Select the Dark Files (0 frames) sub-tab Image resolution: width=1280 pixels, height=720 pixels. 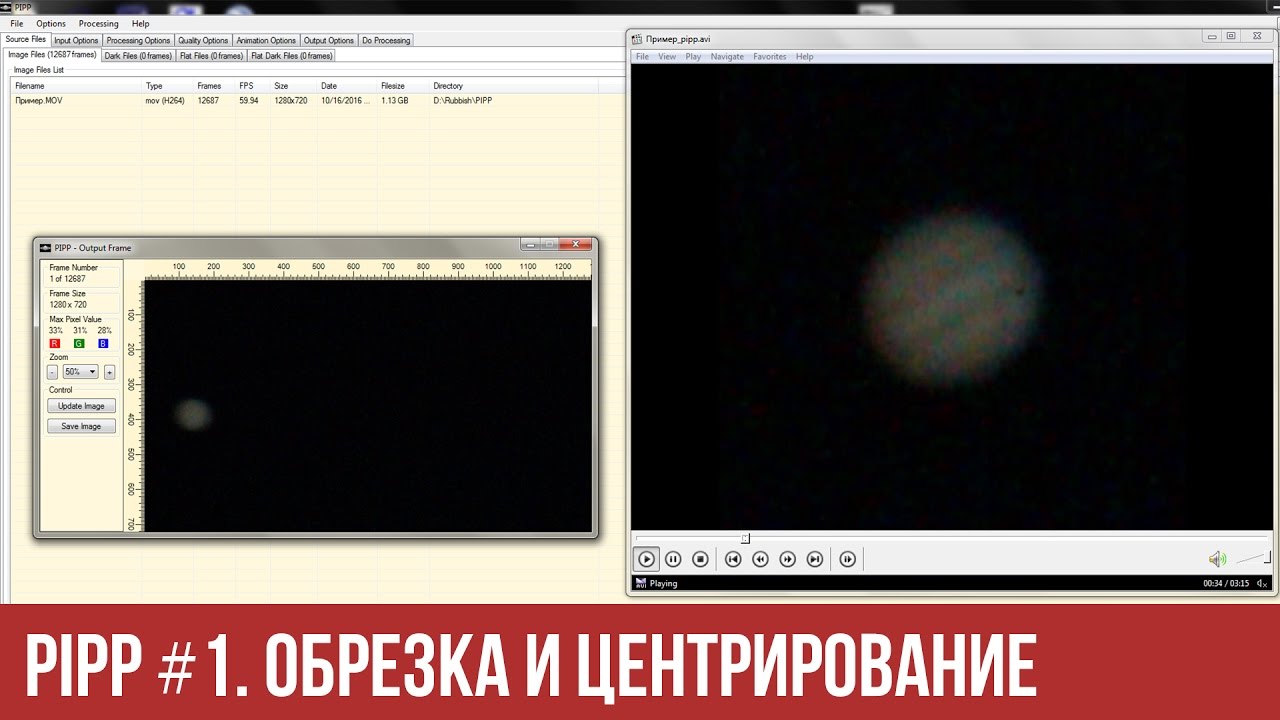[138, 56]
